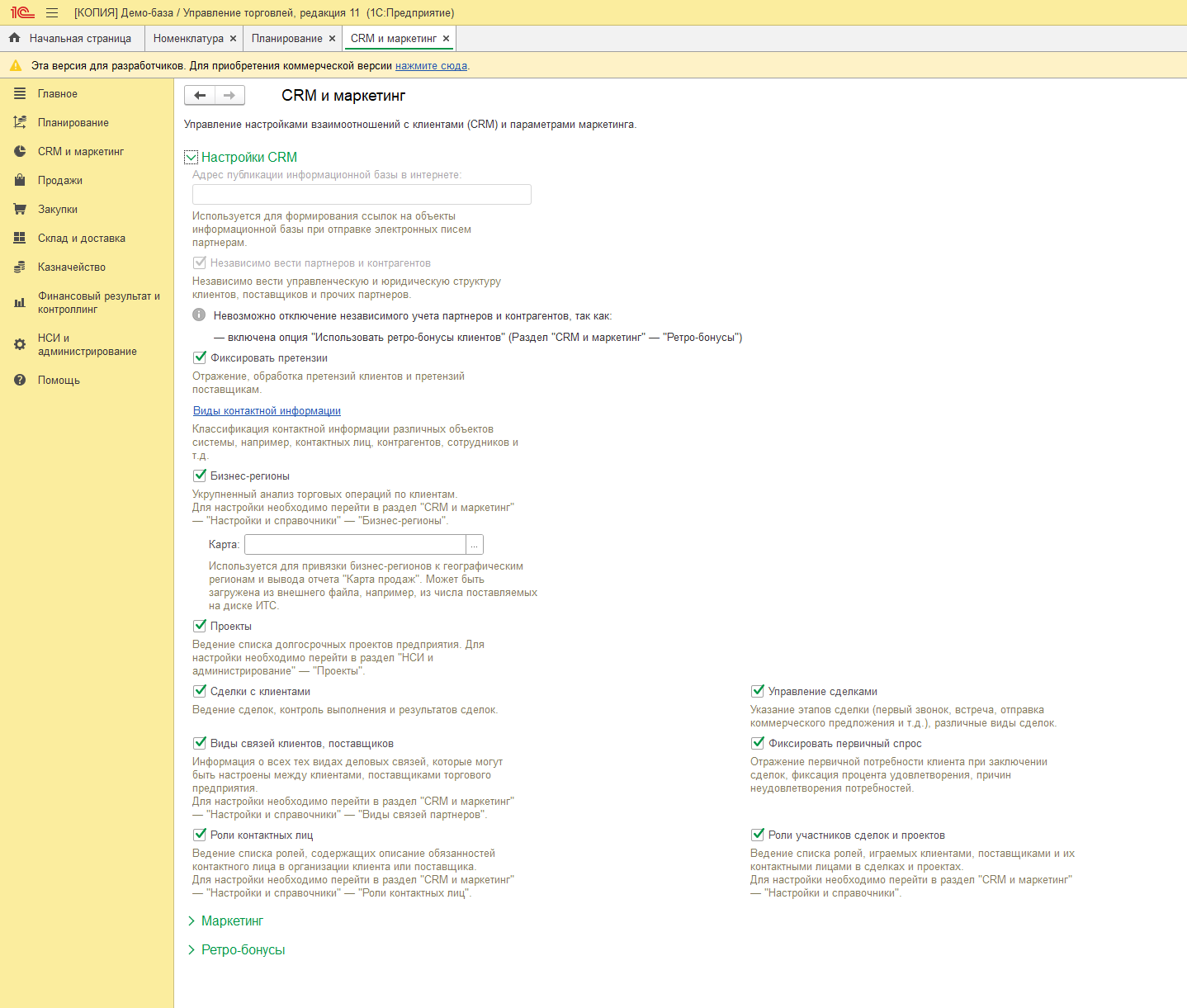The width and height of the screenshot is (1187, 1008).
Task: Expand the Маркетинг section
Action: pyautogui.click(x=192, y=921)
